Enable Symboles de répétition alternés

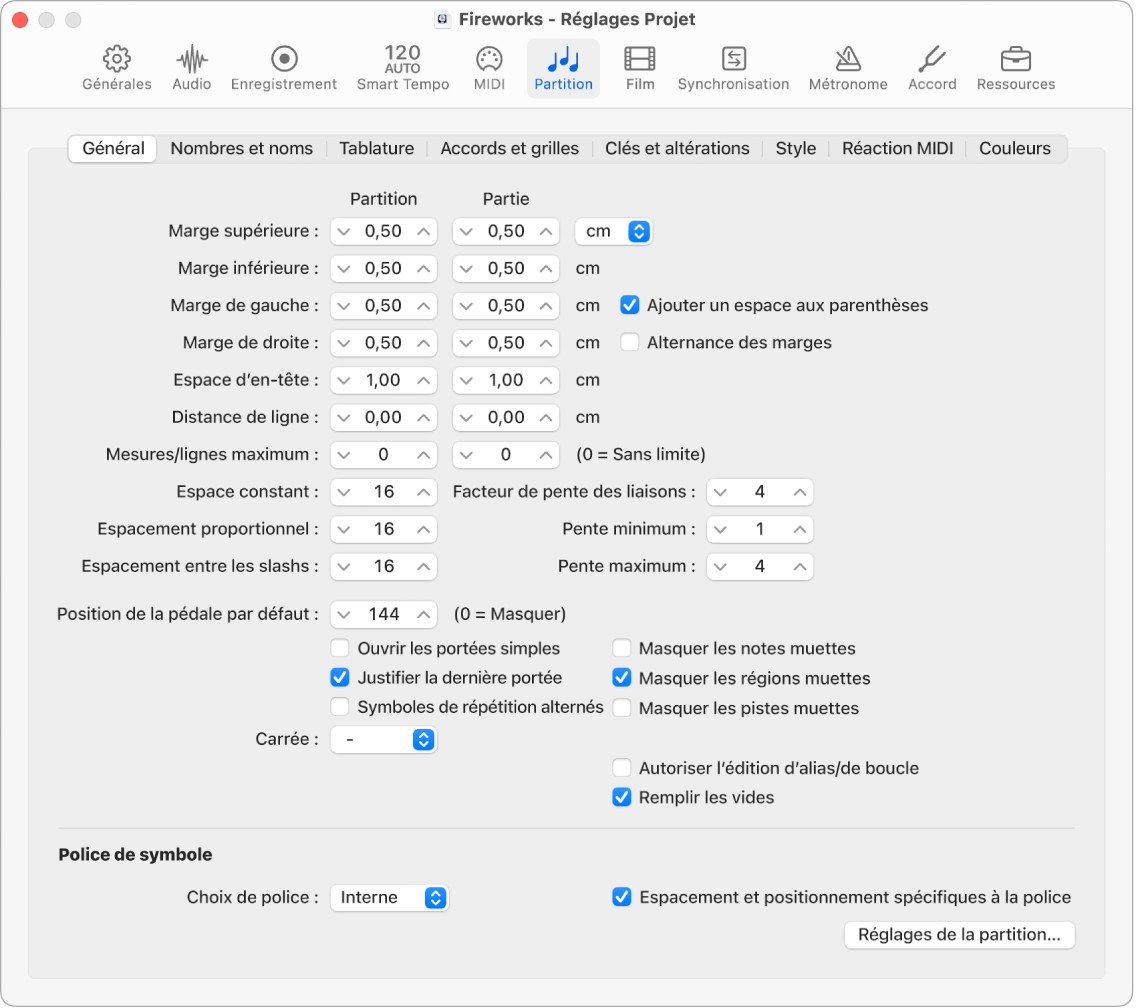point(340,707)
